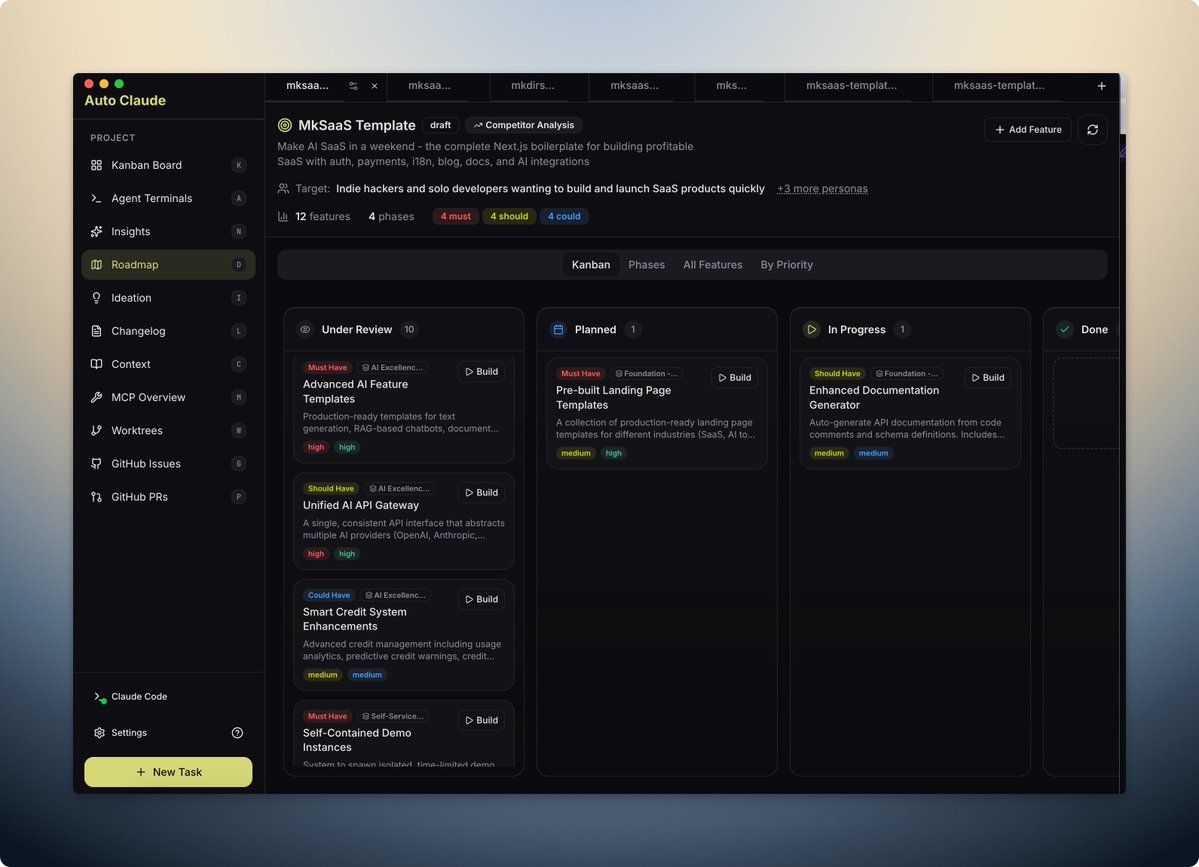
Task: Close the first mksaa... tab
Action: pos(375,86)
